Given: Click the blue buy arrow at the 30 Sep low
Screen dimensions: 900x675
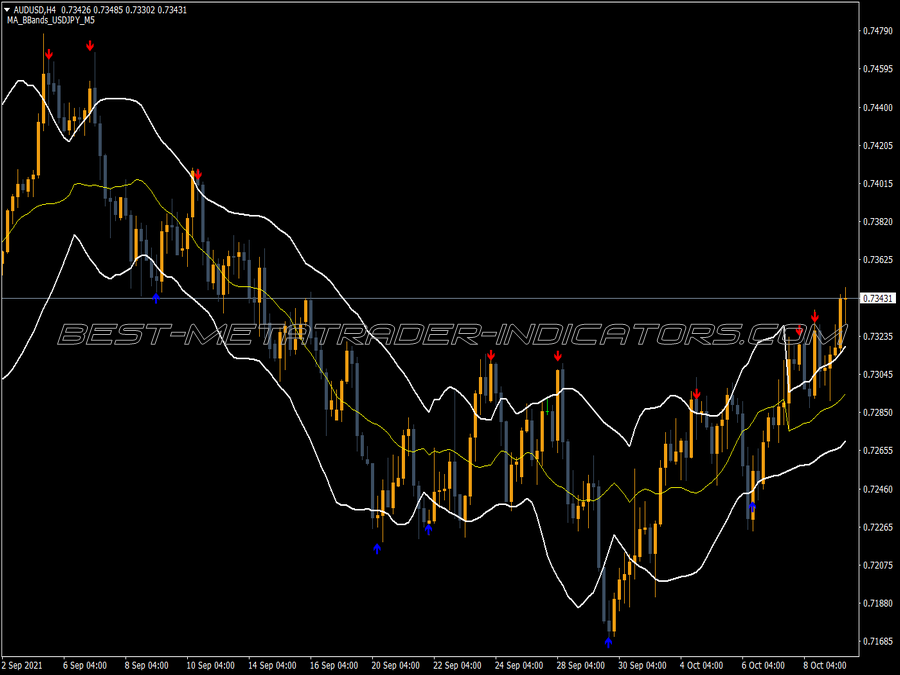Looking at the screenshot, I should [608, 642].
